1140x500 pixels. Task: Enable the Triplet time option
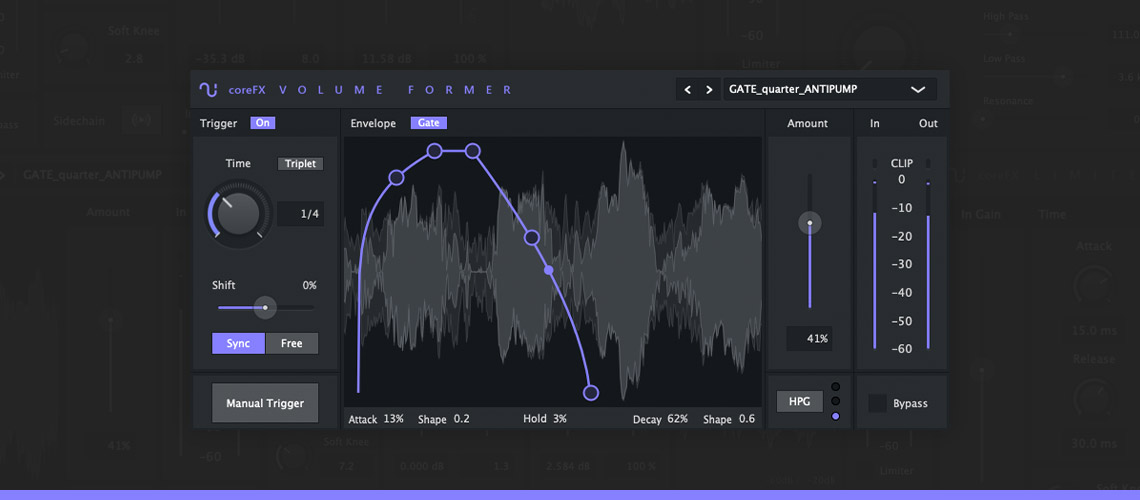pyautogui.click(x=300, y=164)
